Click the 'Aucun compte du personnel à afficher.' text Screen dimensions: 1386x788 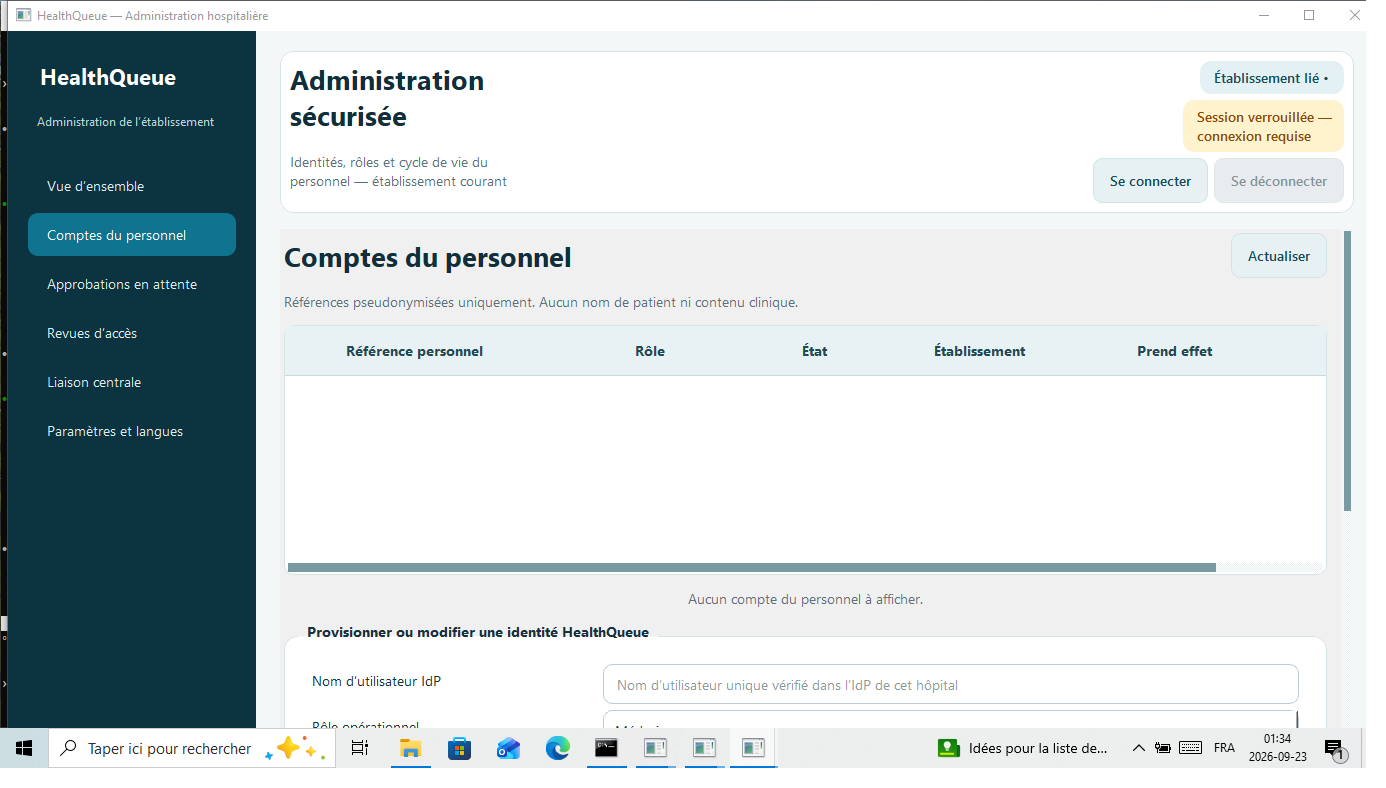805,599
